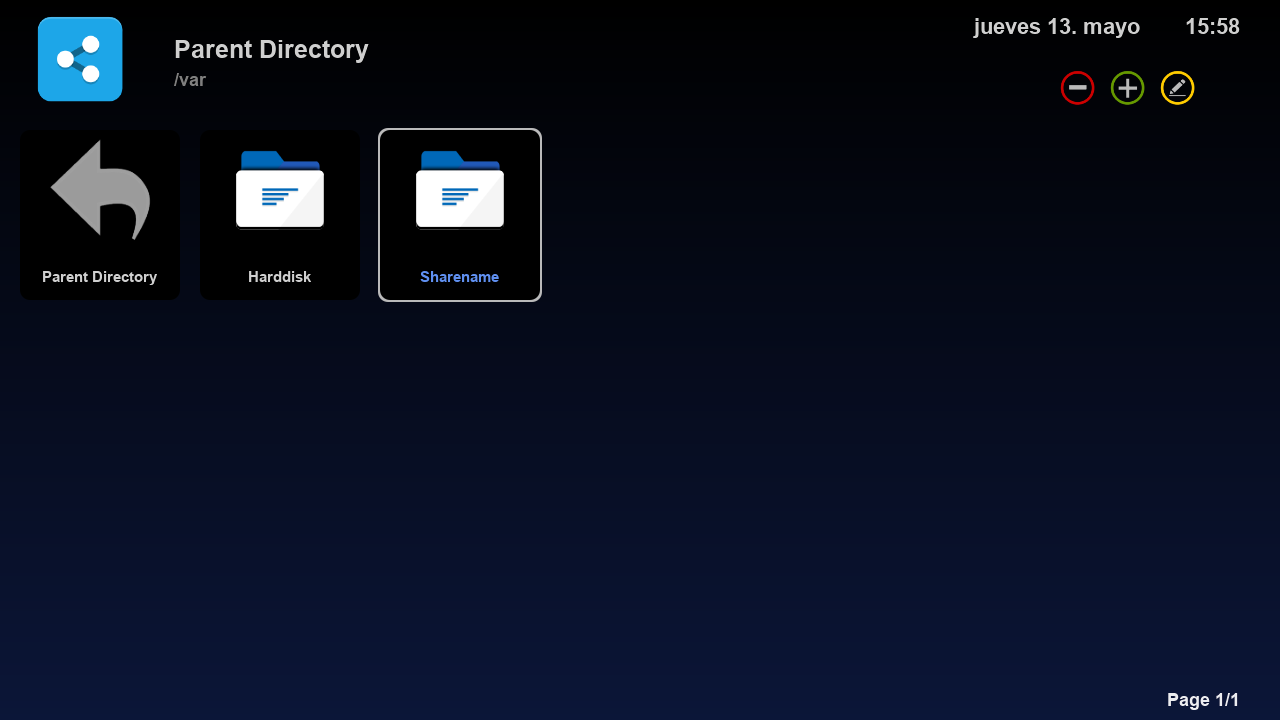Click the Page 1/1 indicator
1280x720 pixels.
coord(1202,700)
